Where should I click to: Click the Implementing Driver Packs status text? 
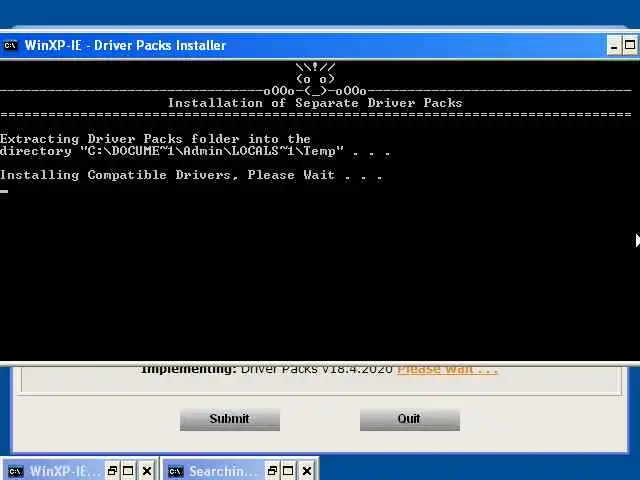coord(266,369)
